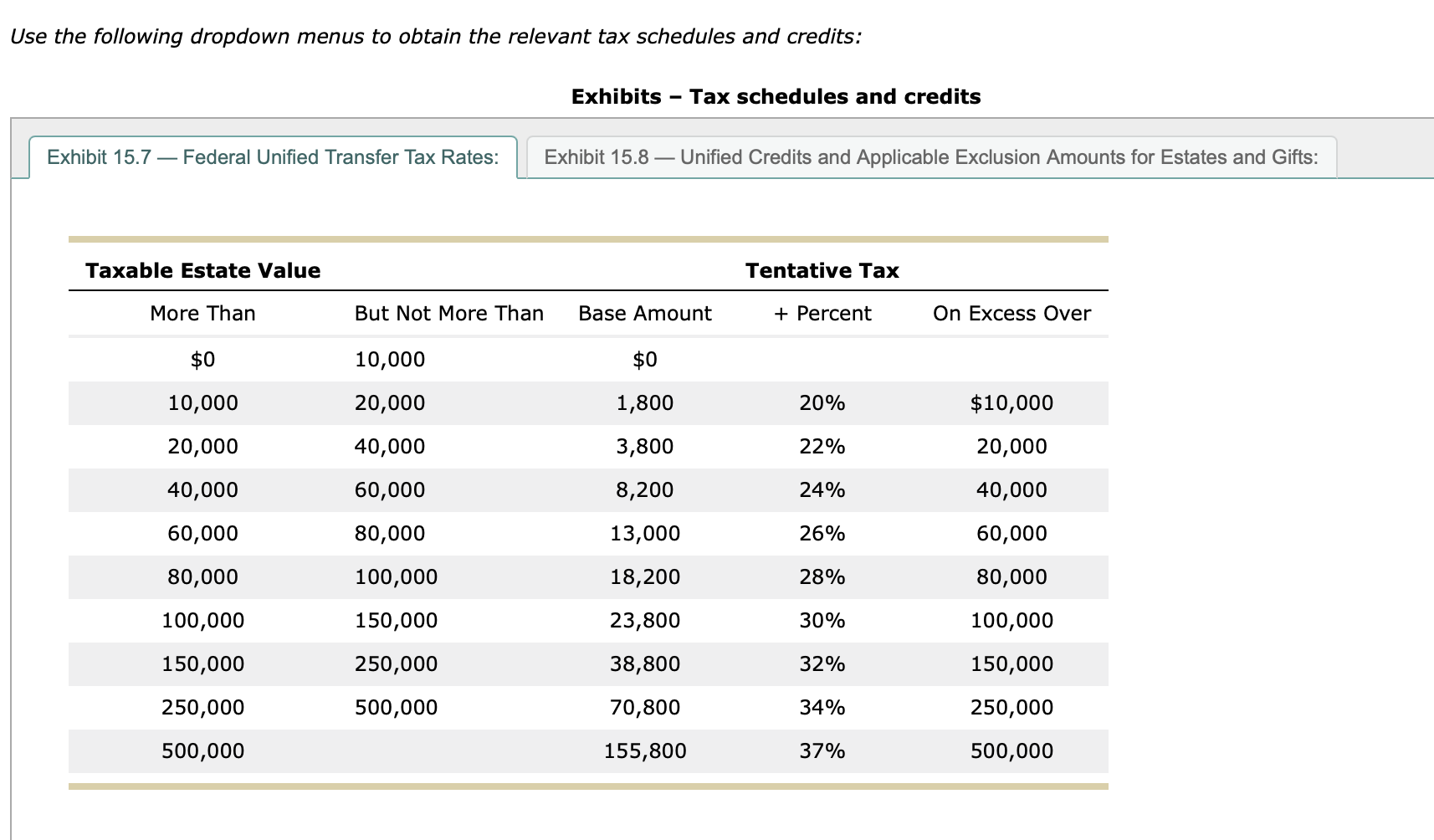Select the On Excess Over heading
Viewport: 1434px width, 840px height.
pyautogui.click(x=1012, y=313)
